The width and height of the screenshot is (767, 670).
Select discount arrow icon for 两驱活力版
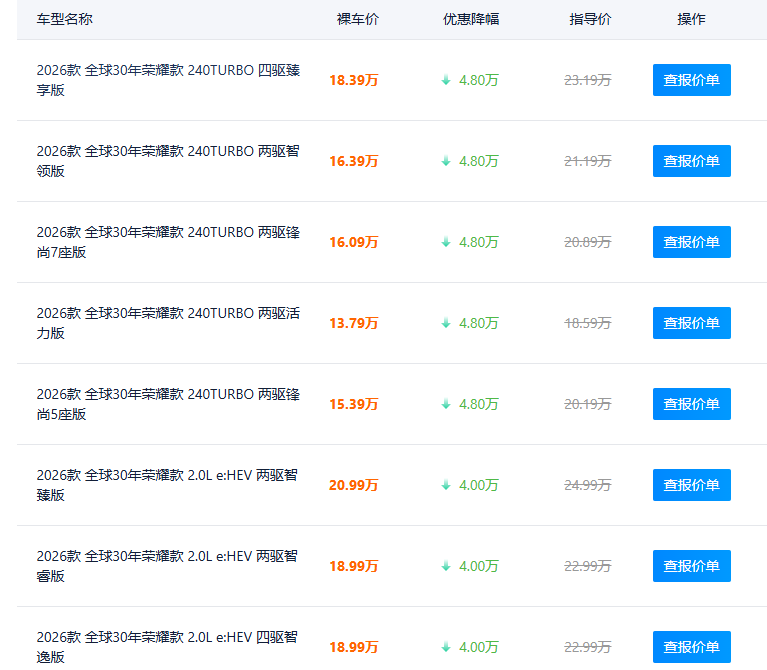446,323
